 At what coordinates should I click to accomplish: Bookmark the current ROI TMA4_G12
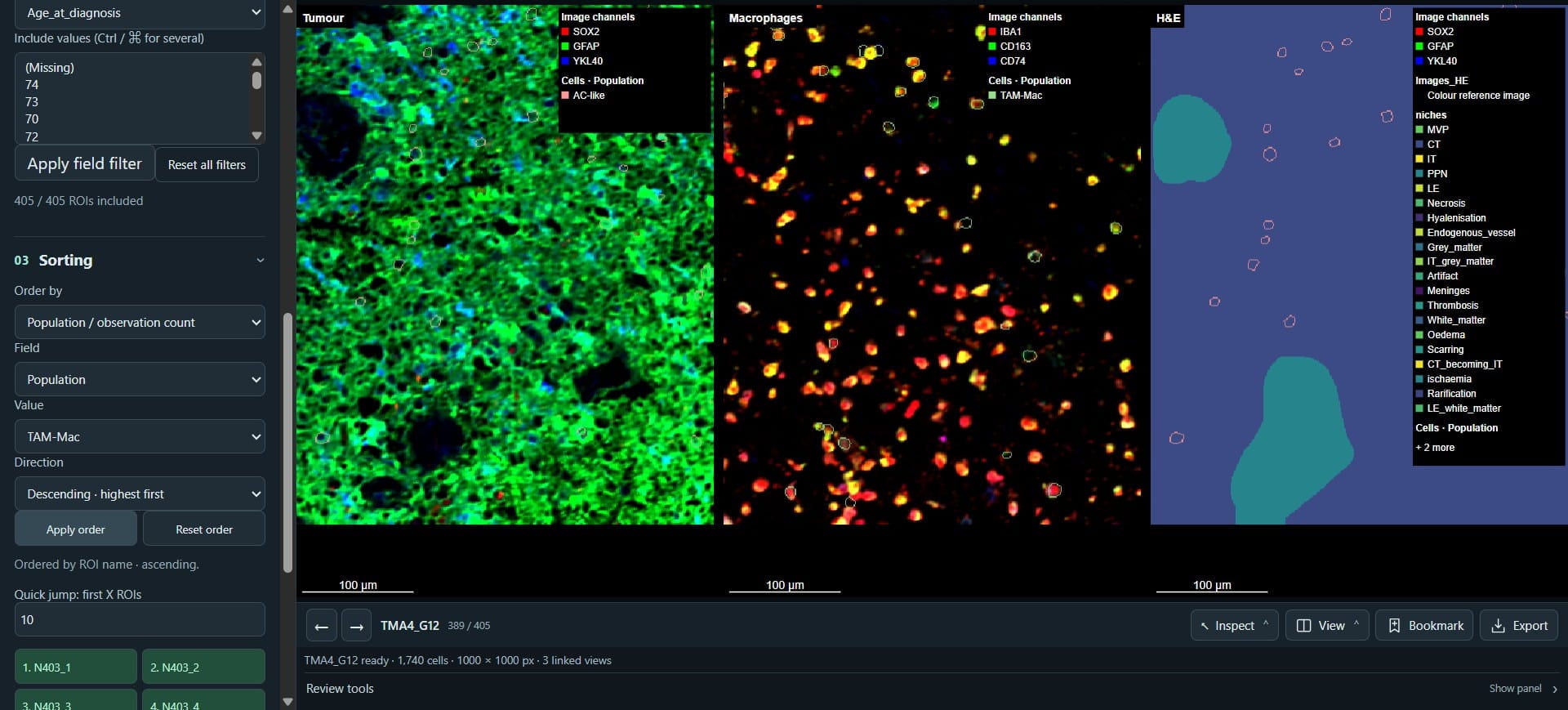coord(1424,625)
